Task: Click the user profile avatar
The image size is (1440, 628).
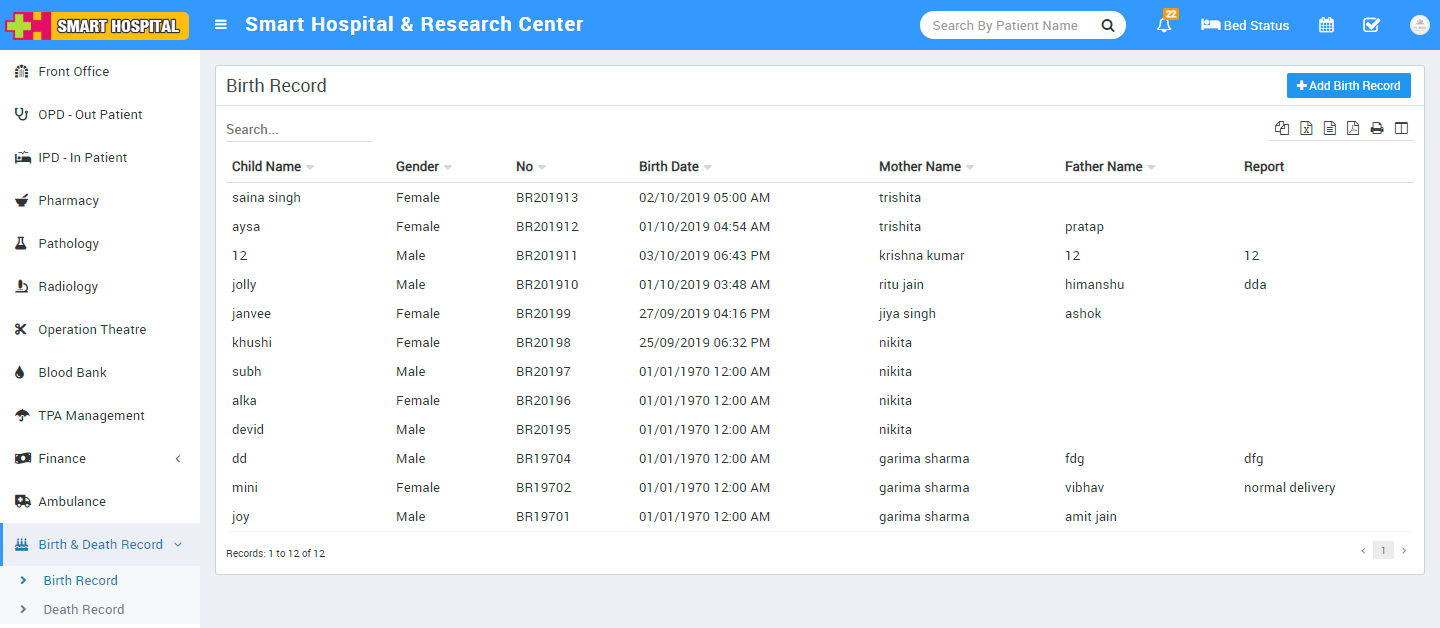Action: (x=1419, y=25)
